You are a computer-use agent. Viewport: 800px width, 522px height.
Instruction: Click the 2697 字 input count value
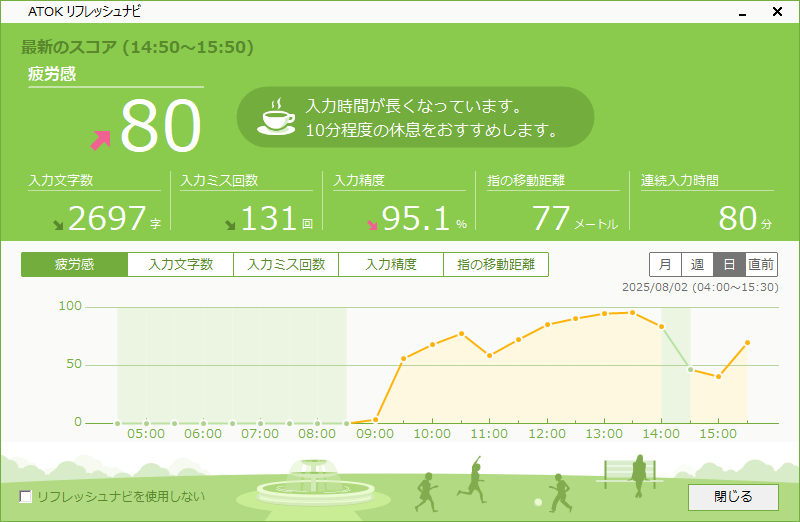tap(114, 218)
